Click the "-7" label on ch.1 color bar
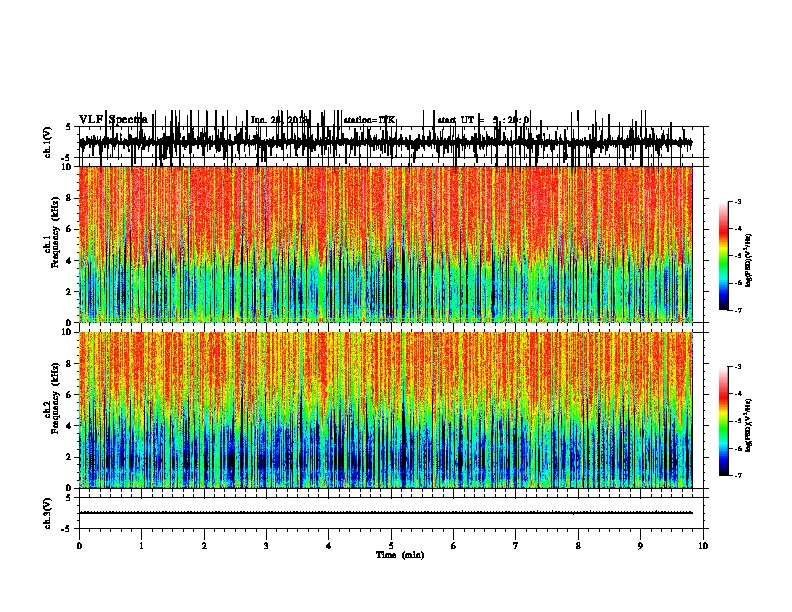 738,310
